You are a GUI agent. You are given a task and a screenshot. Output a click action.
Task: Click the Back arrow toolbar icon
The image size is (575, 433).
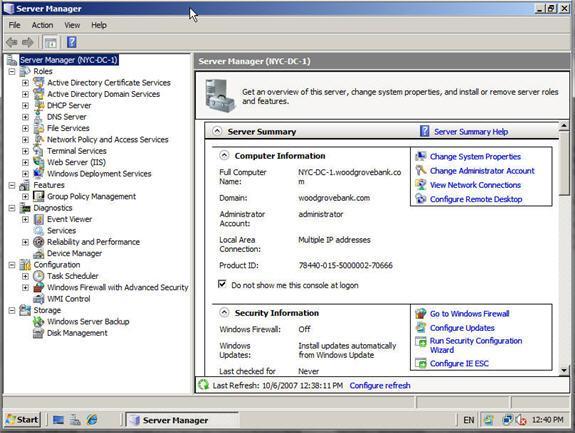(12, 43)
